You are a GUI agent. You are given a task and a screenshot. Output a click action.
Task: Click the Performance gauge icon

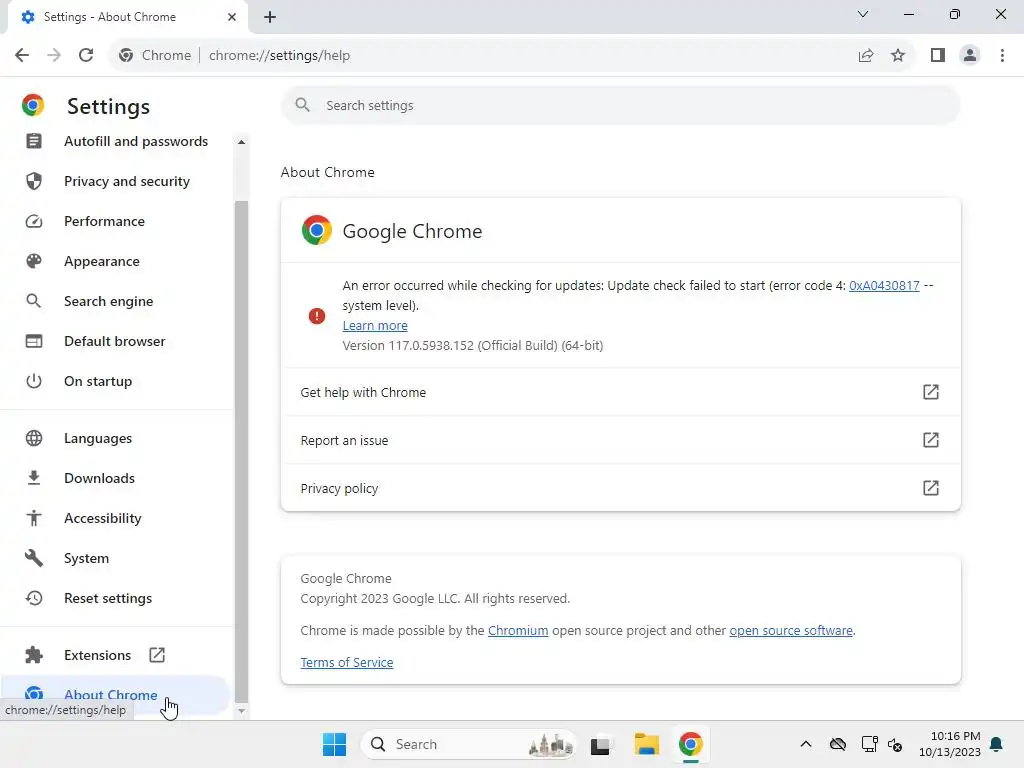(x=34, y=221)
